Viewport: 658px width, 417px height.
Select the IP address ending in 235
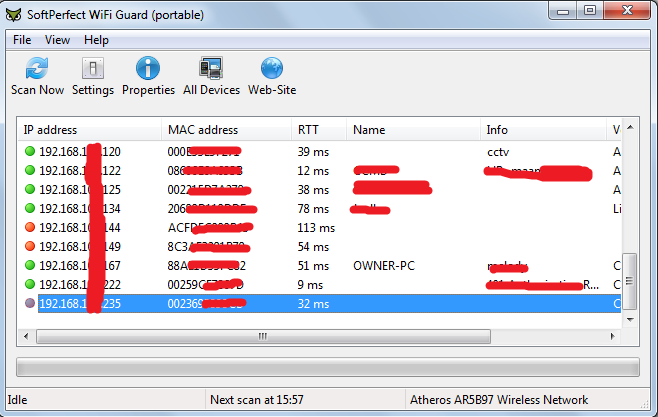[80, 303]
